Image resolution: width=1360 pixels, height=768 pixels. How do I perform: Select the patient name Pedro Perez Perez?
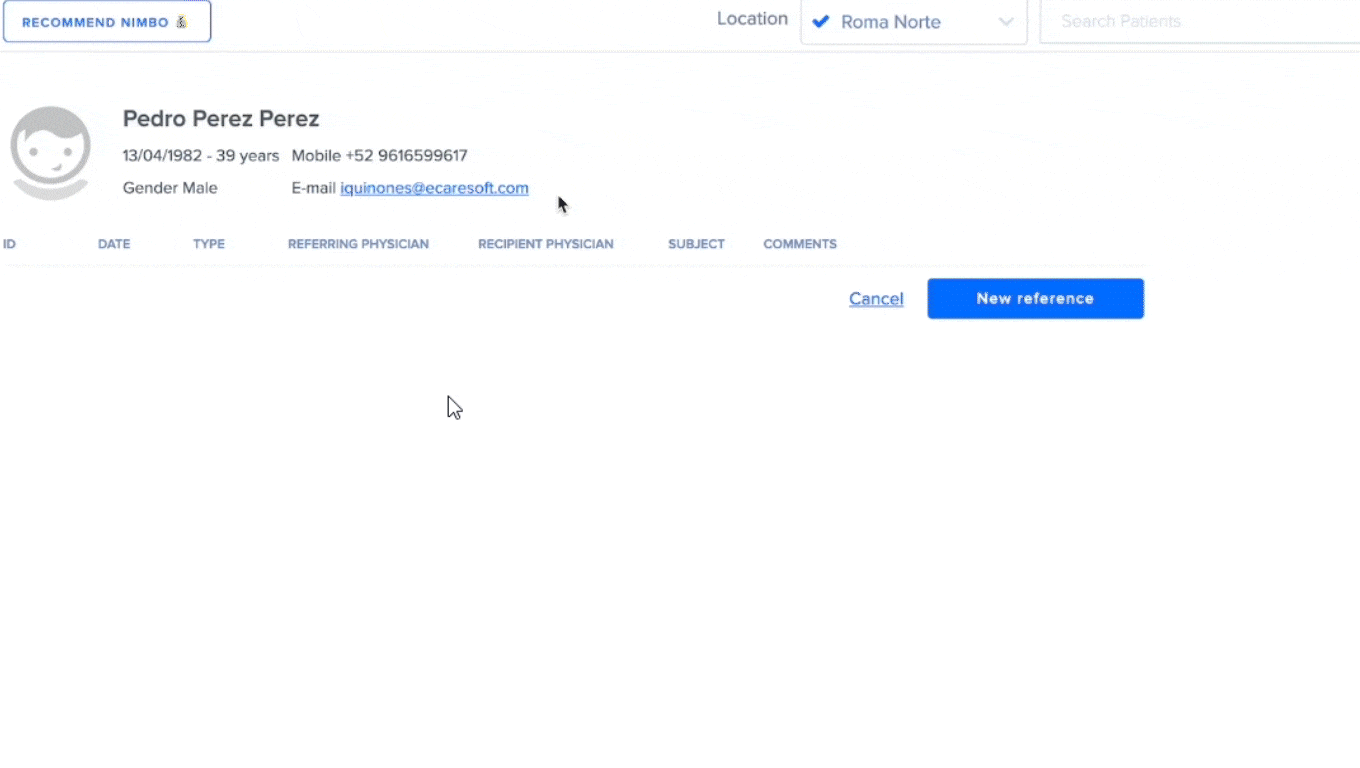coord(220,118)
